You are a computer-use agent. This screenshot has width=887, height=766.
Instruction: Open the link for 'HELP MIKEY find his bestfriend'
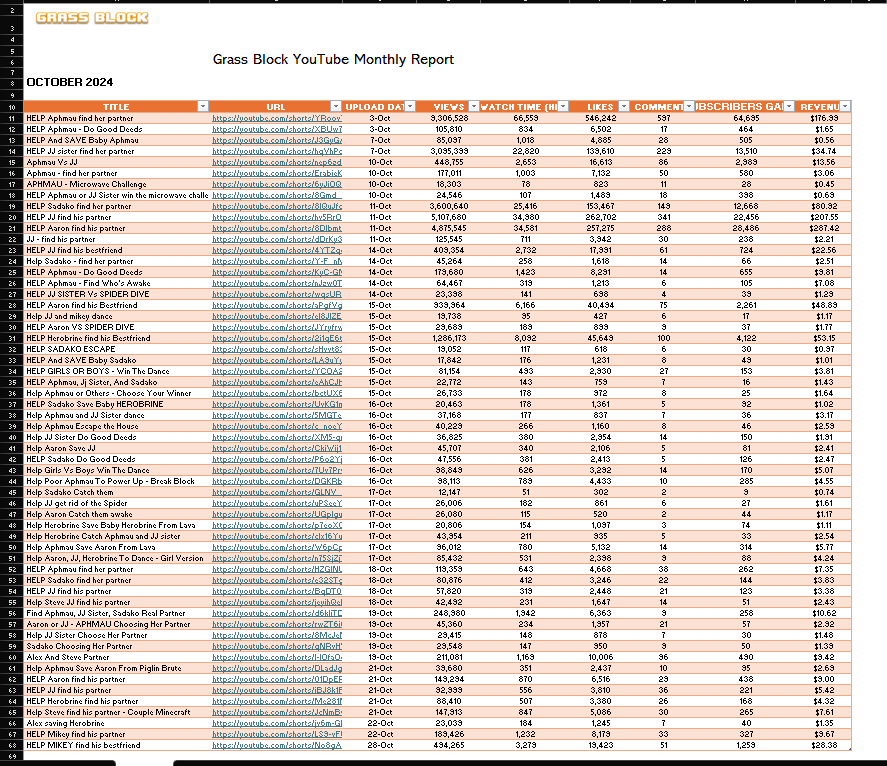pos(277,745)
